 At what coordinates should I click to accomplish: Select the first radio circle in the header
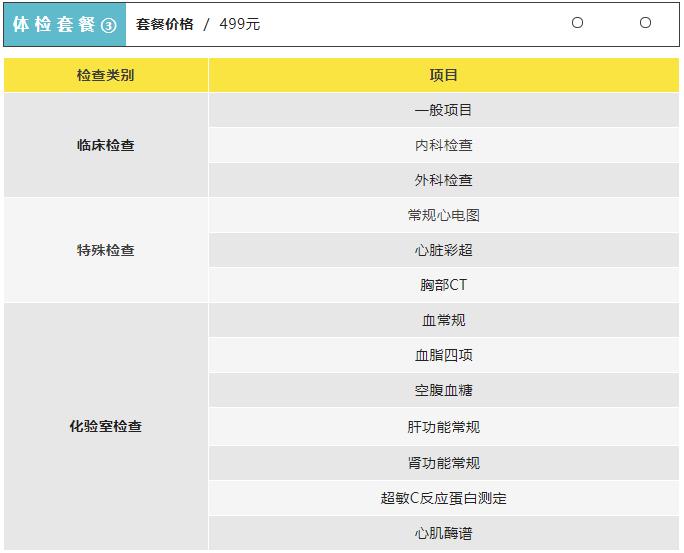click(577, 23)
